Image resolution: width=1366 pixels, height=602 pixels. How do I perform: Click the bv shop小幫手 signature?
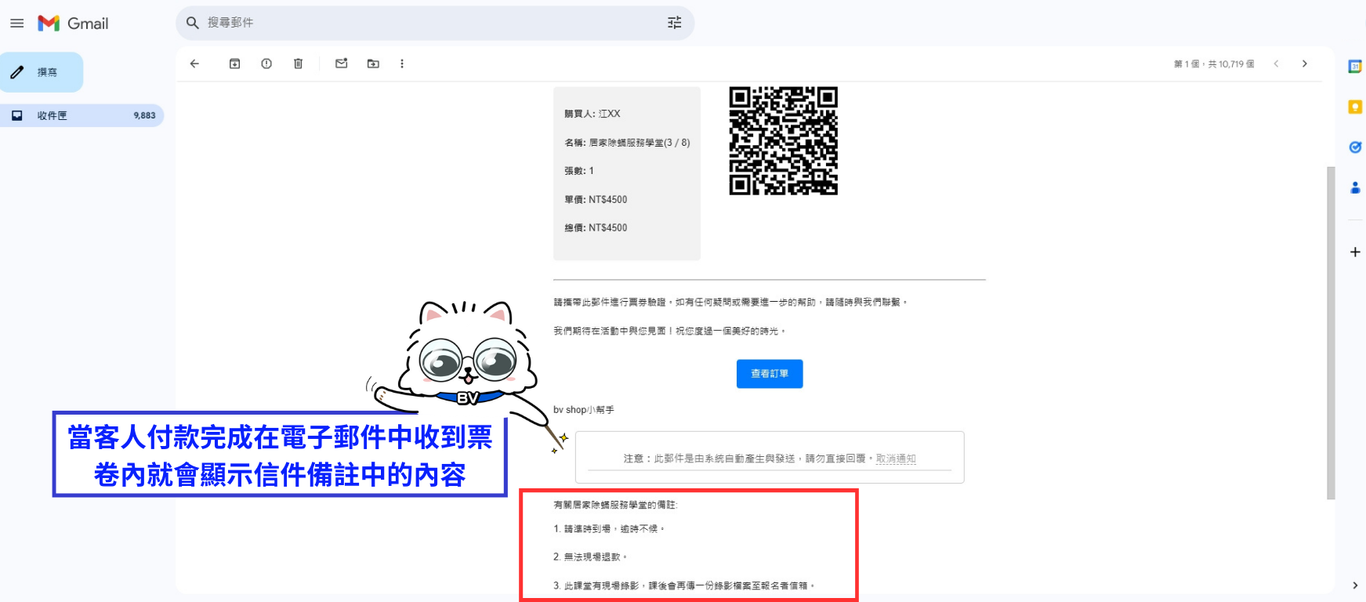[x=584, y=410]
